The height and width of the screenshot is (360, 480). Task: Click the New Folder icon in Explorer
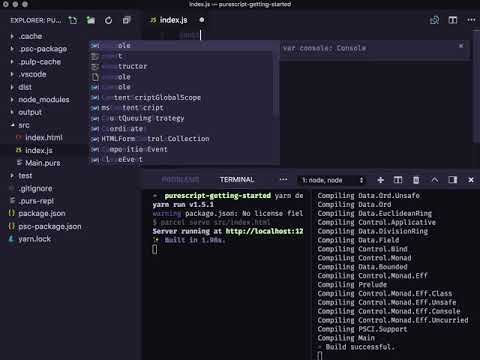pos(91,20)
